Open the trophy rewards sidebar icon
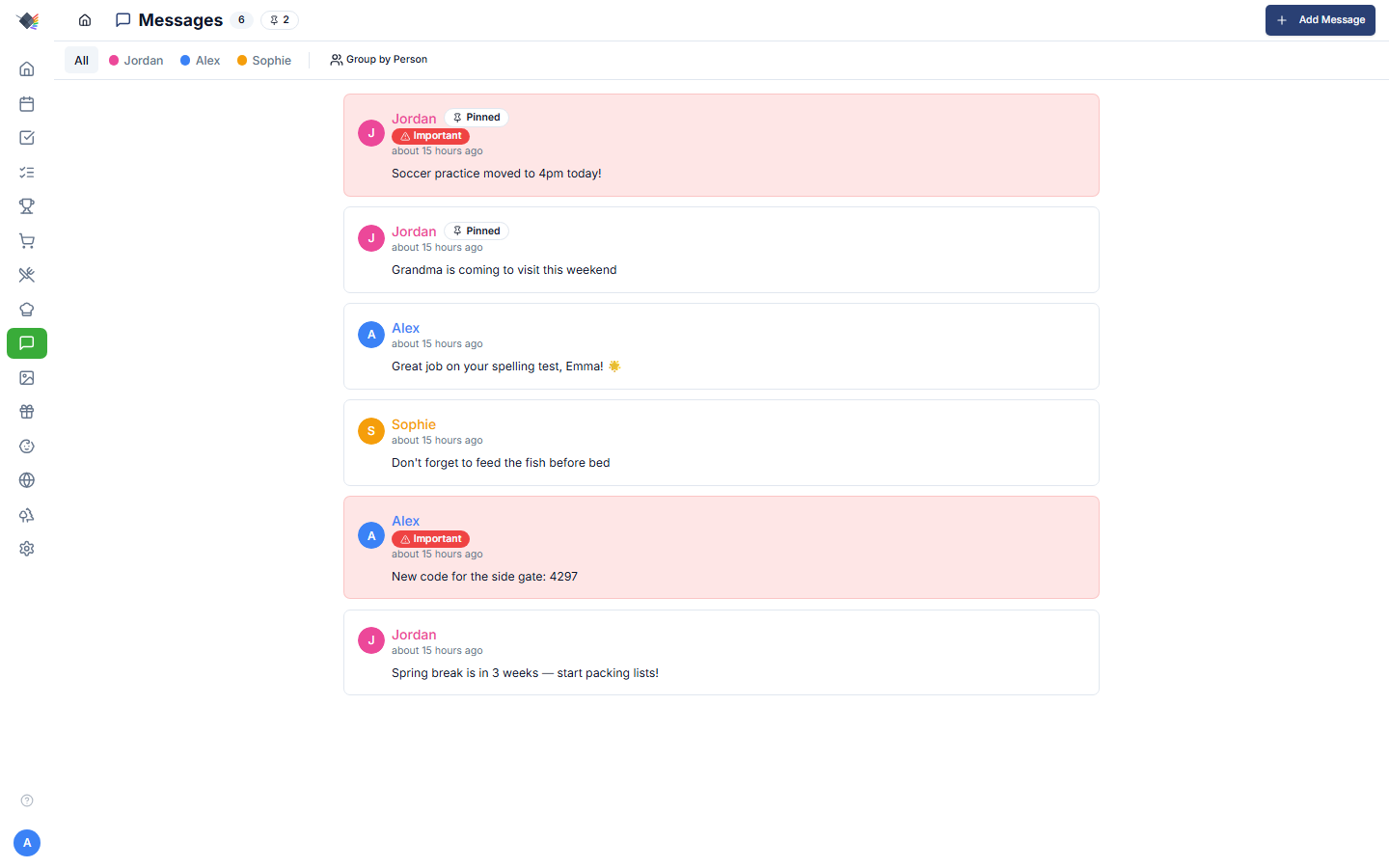1389x868 pixels. [x=27, y=206]
